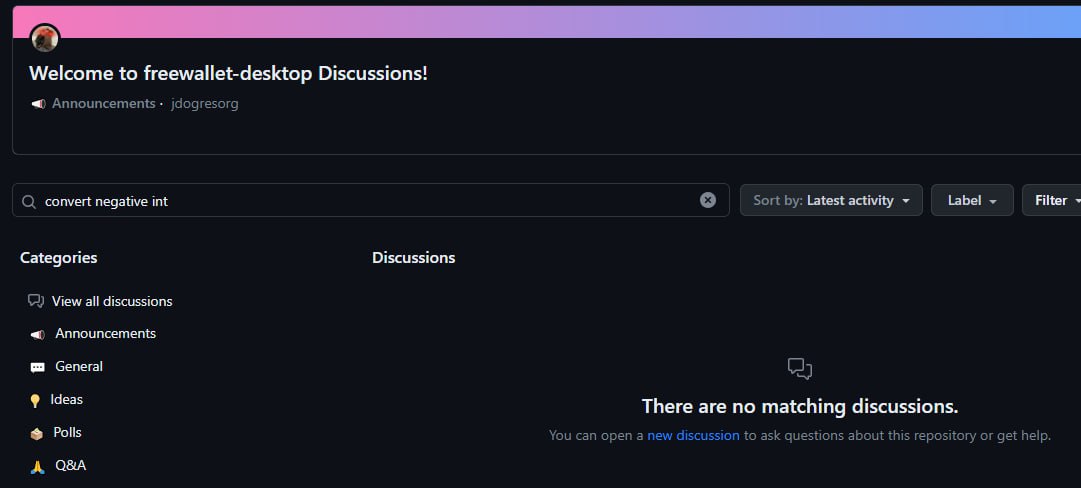Click the Categories heading
The image size is (1081, 488).
tap(59, 258)
